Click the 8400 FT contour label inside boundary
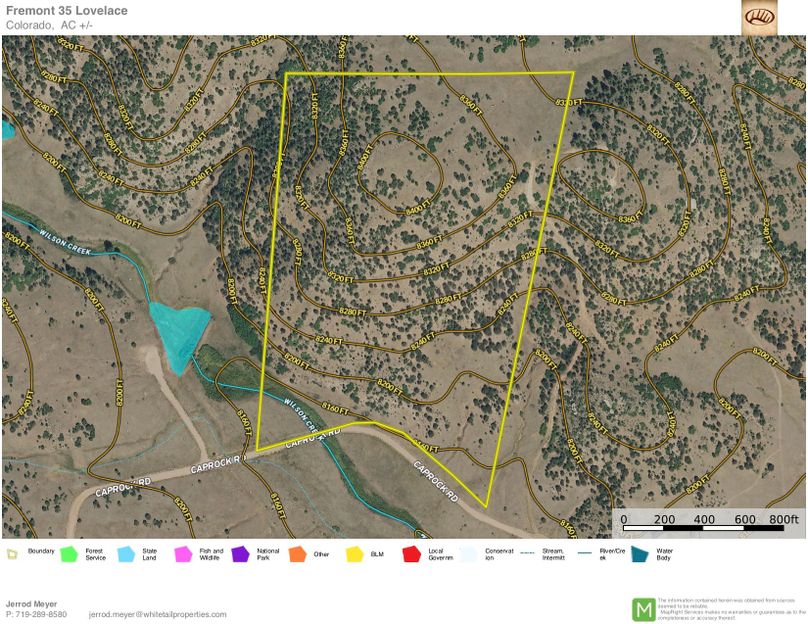808x624 pixels. point(416,209)
